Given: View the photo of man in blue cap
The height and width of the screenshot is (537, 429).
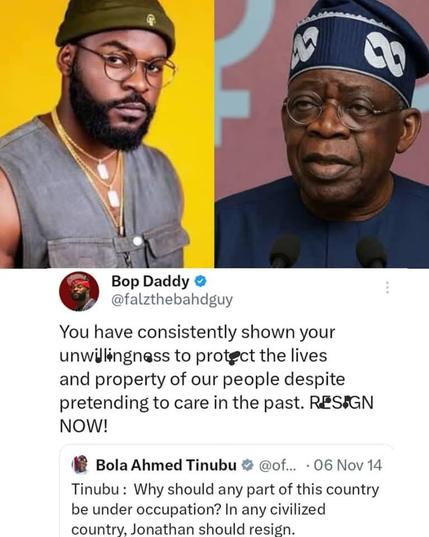Looking at the screenshot, I should coord(322,134).
